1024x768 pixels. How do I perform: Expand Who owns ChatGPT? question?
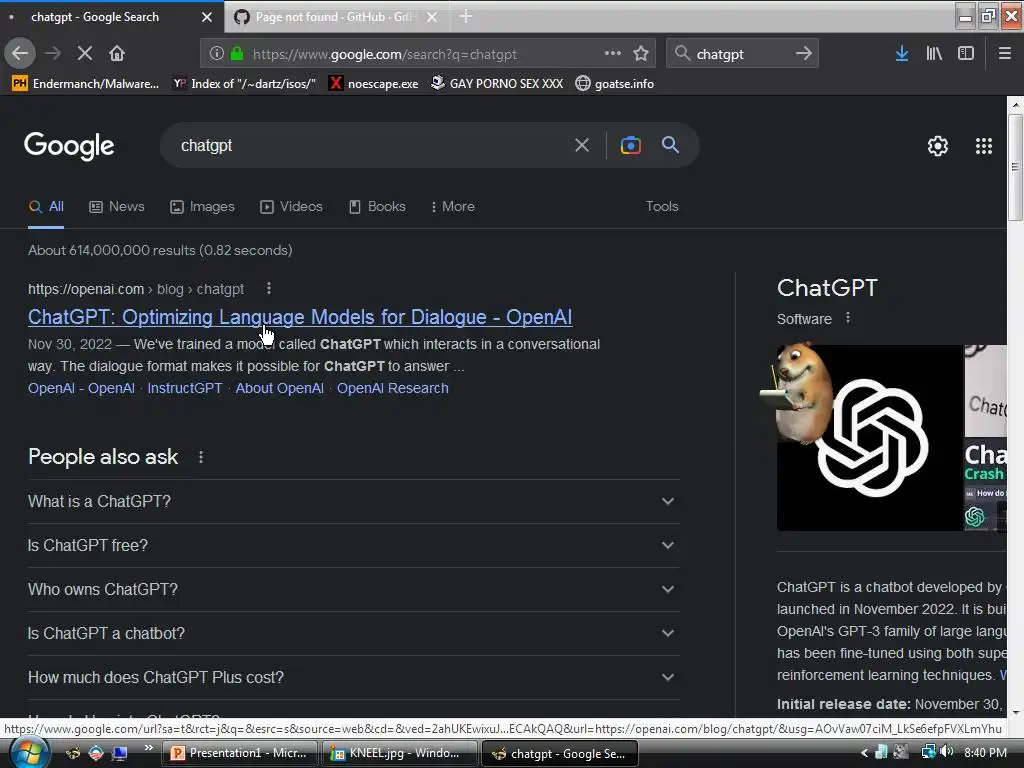pyautogui.click(x=353, y=589)
